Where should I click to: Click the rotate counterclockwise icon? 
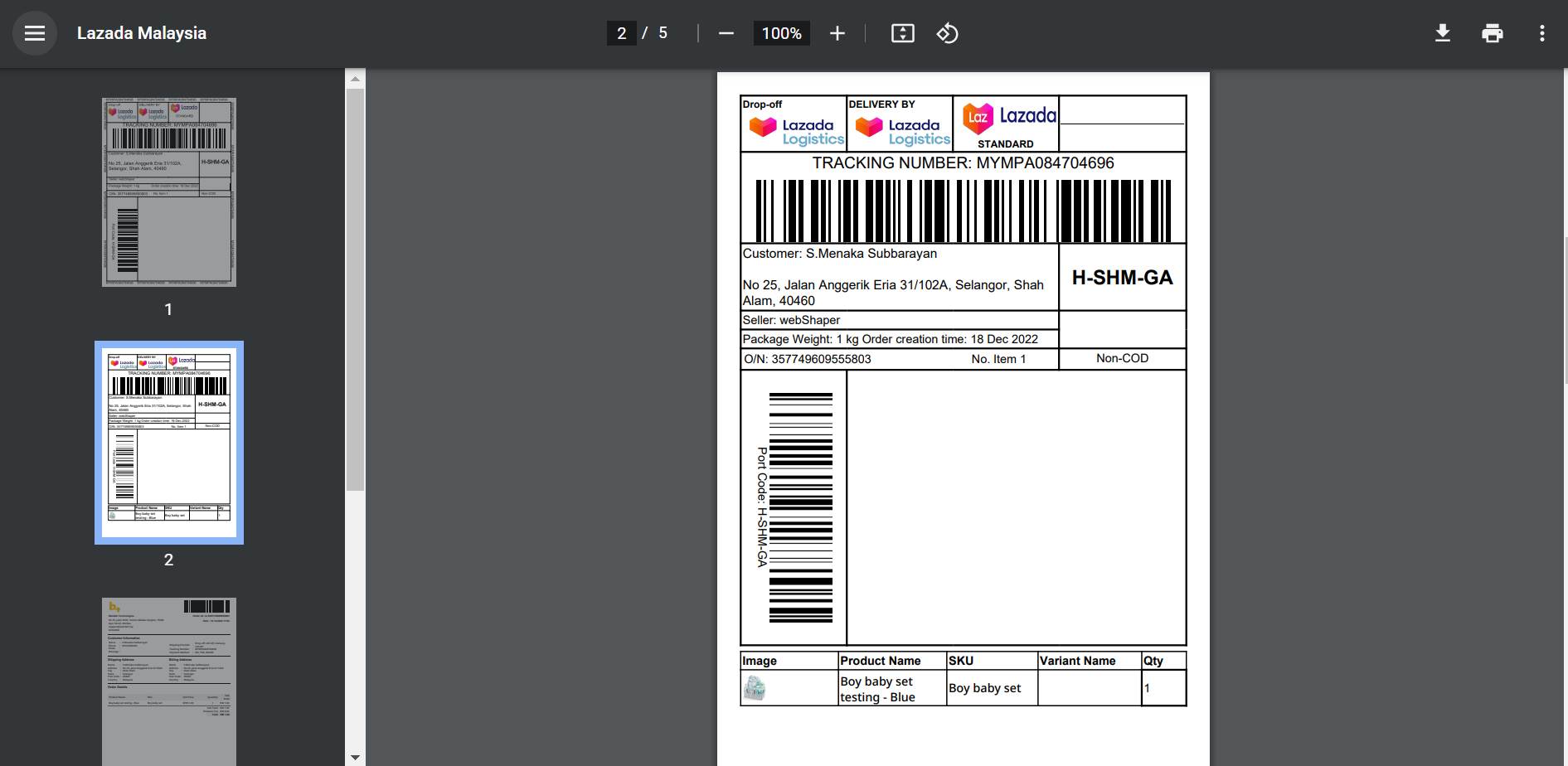[947, 33]
